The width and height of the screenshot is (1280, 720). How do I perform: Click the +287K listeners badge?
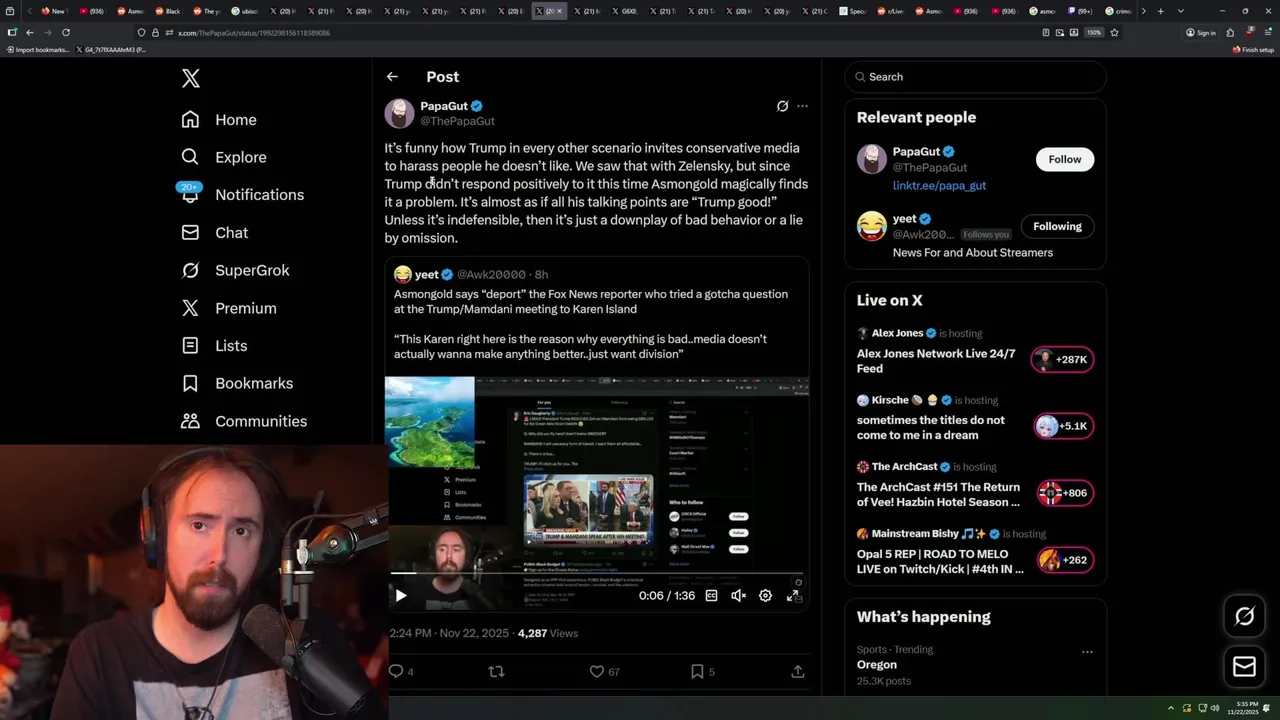tap(1063, 360)
